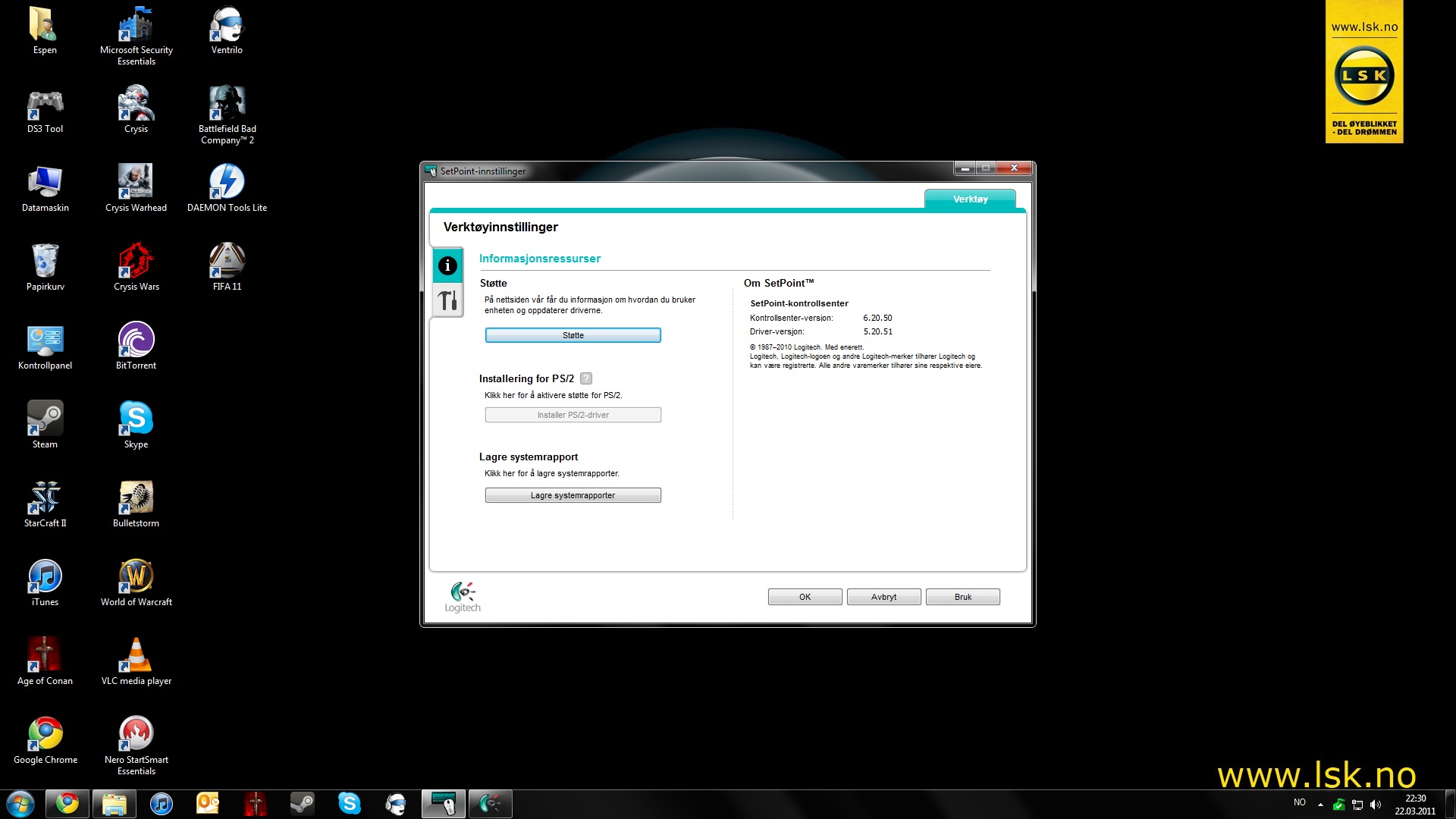Viewport: 1456px width, 819px height.
Task: Select VLC media player desktop icon
Action: pos(136,663)
